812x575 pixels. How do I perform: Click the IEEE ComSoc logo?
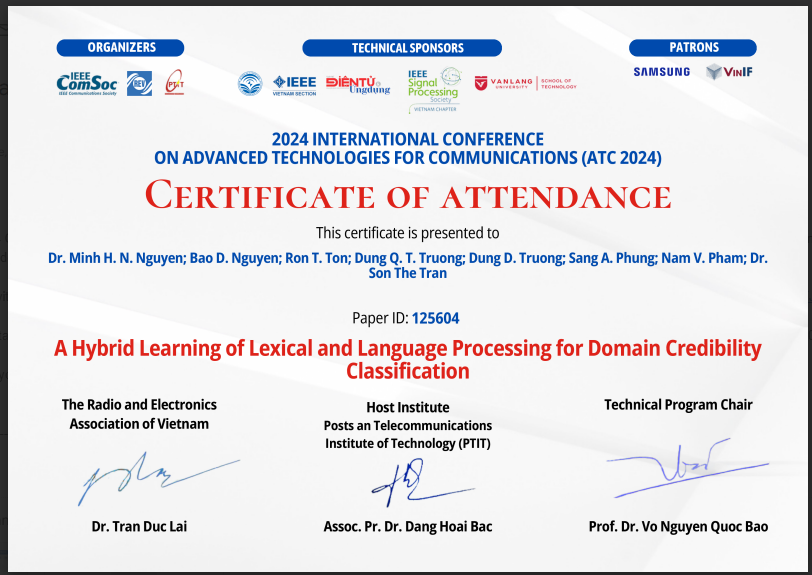click(x=88, y=84)
